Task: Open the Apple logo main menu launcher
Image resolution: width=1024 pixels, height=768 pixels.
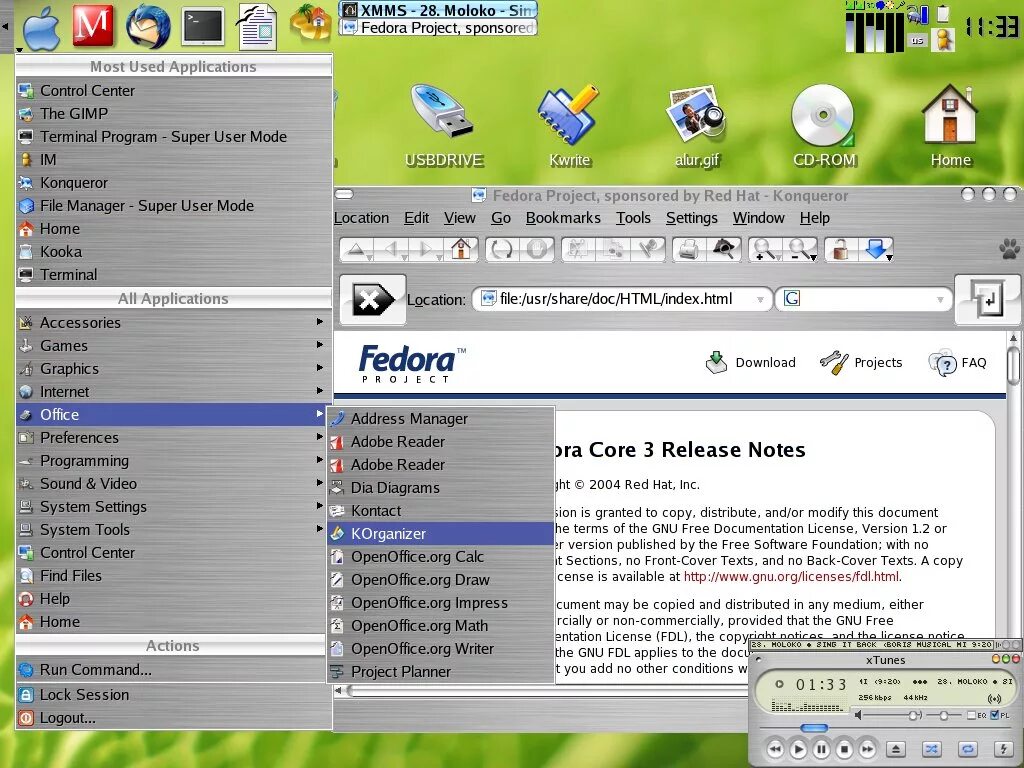Action: click(x=41, y=27)
